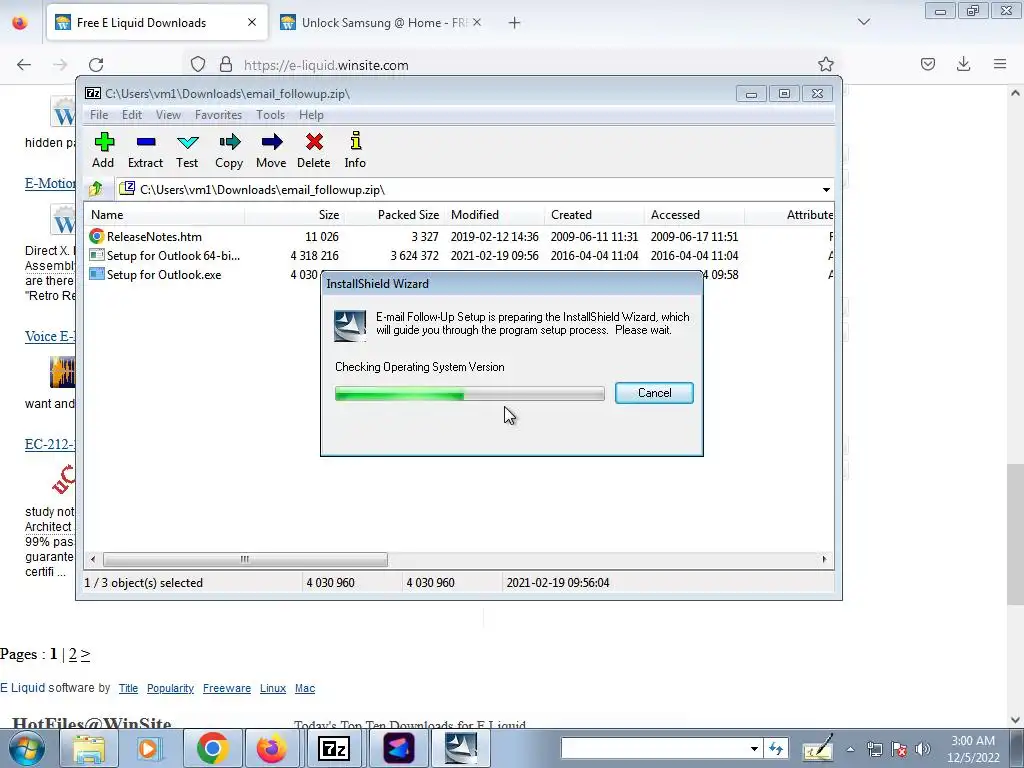Screen dimensions: 1024x768
Task: Open a new Firefox tab
Action: tap(515, 23)
